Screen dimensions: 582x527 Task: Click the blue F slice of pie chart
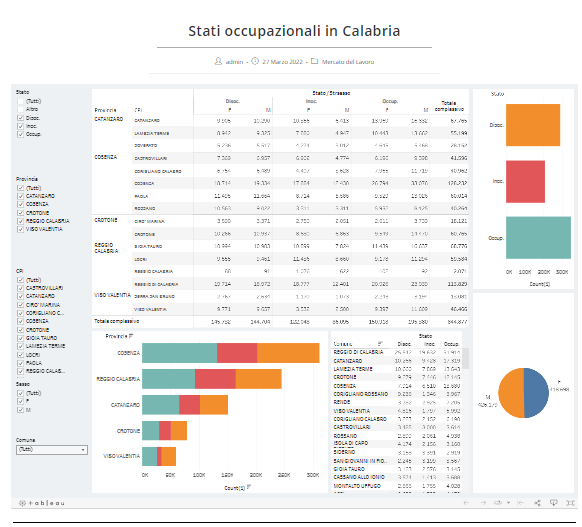pyautogui.click(x=536, y=393)
